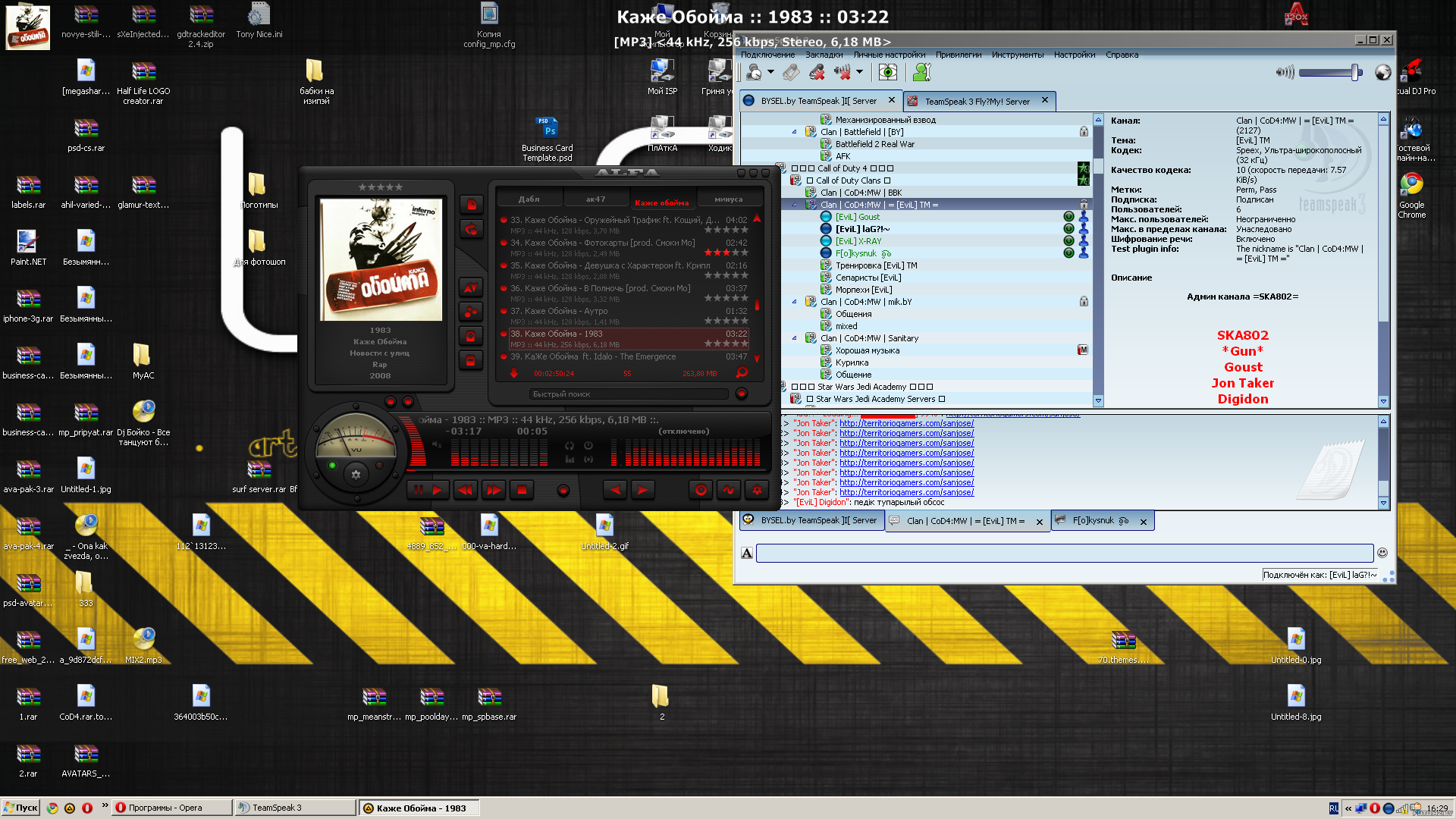
Task: Click the red playlist scrollbar thumb
Action: tap(757, 305)
